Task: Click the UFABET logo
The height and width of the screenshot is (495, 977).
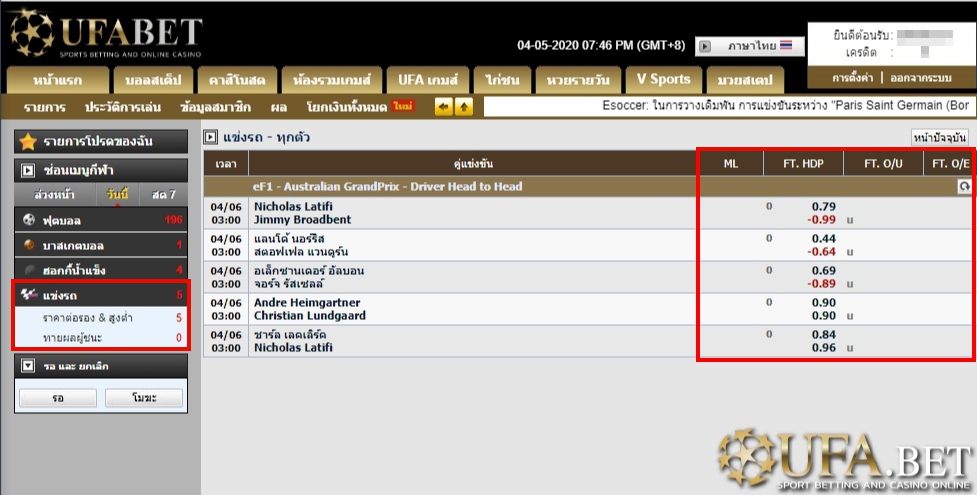Action: click(x=105, y=32)
